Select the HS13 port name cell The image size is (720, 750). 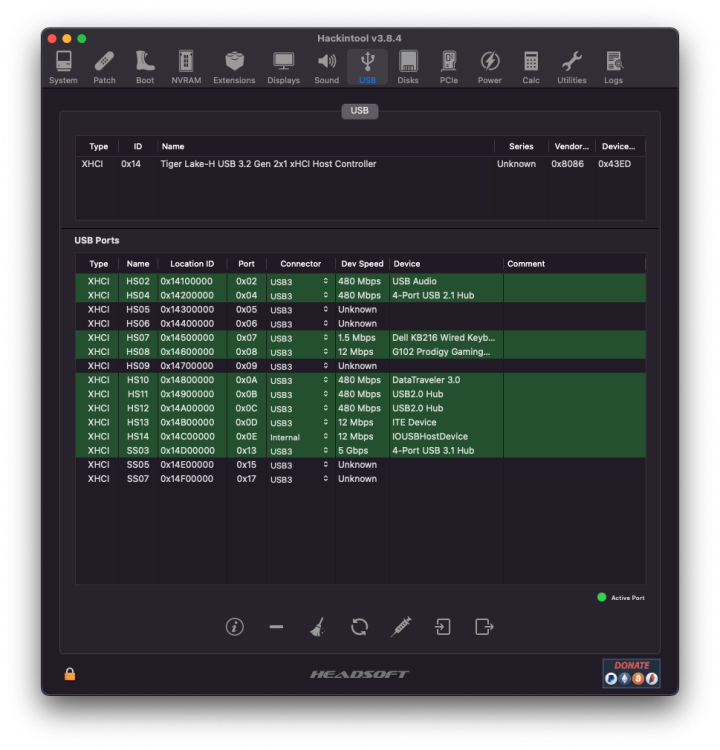pos(138,422)
